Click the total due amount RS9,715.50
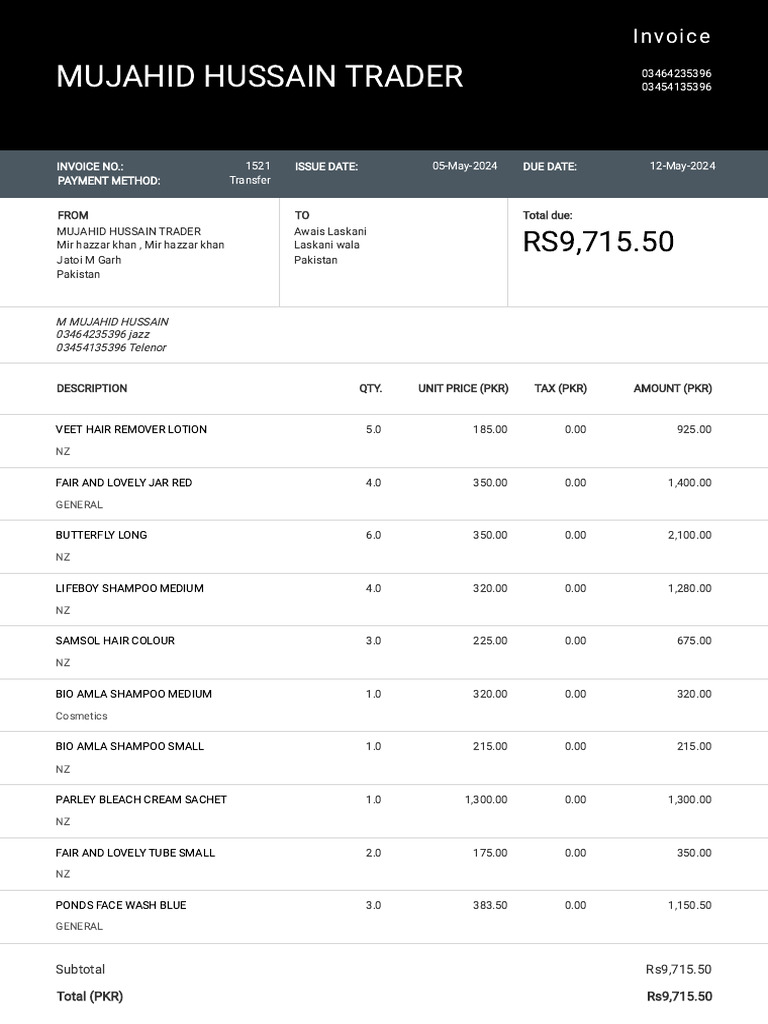This screenshot has width=768, height=1024. click(x=598, y=241)
